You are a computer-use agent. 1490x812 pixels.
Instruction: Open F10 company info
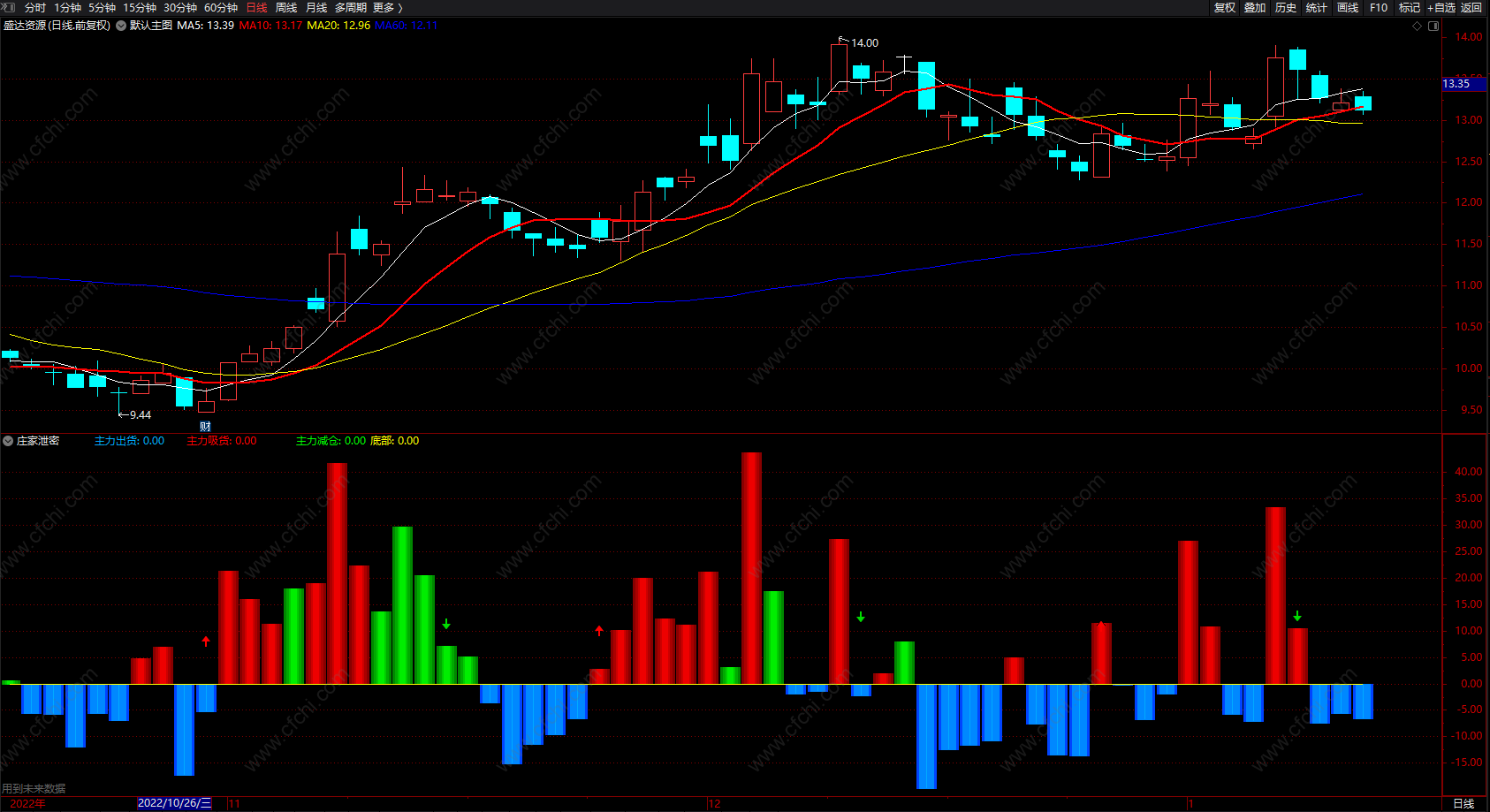coord(1379,7)
